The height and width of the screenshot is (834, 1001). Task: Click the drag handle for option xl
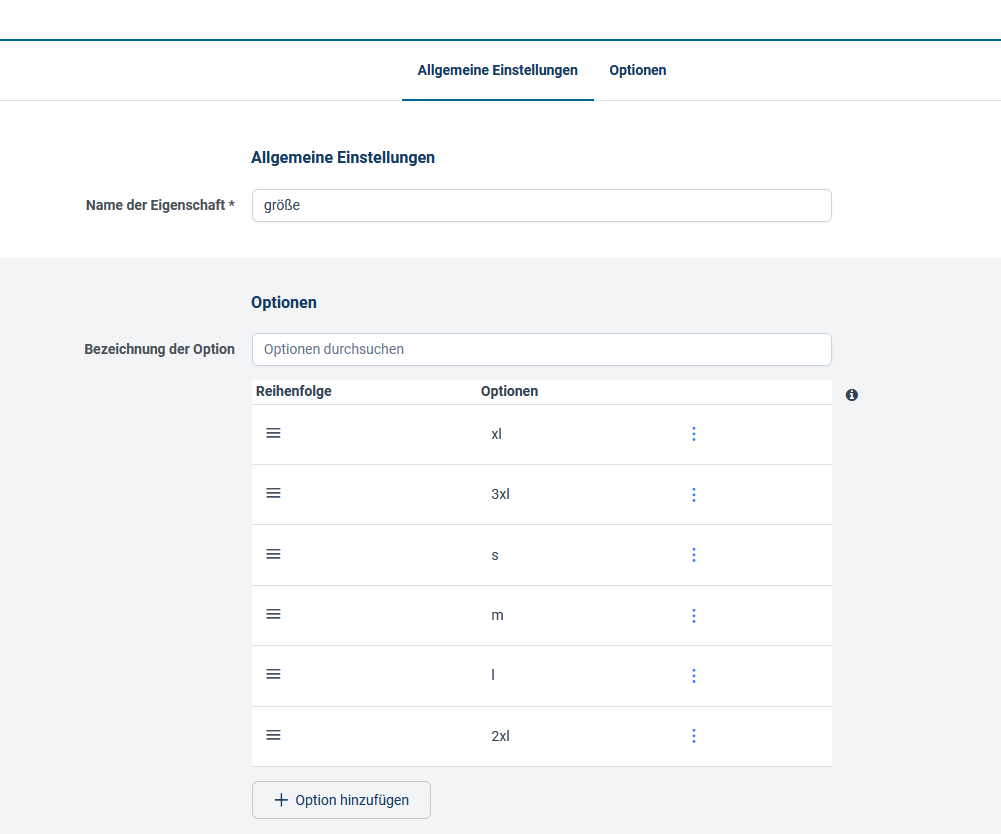tap(273, 434)
